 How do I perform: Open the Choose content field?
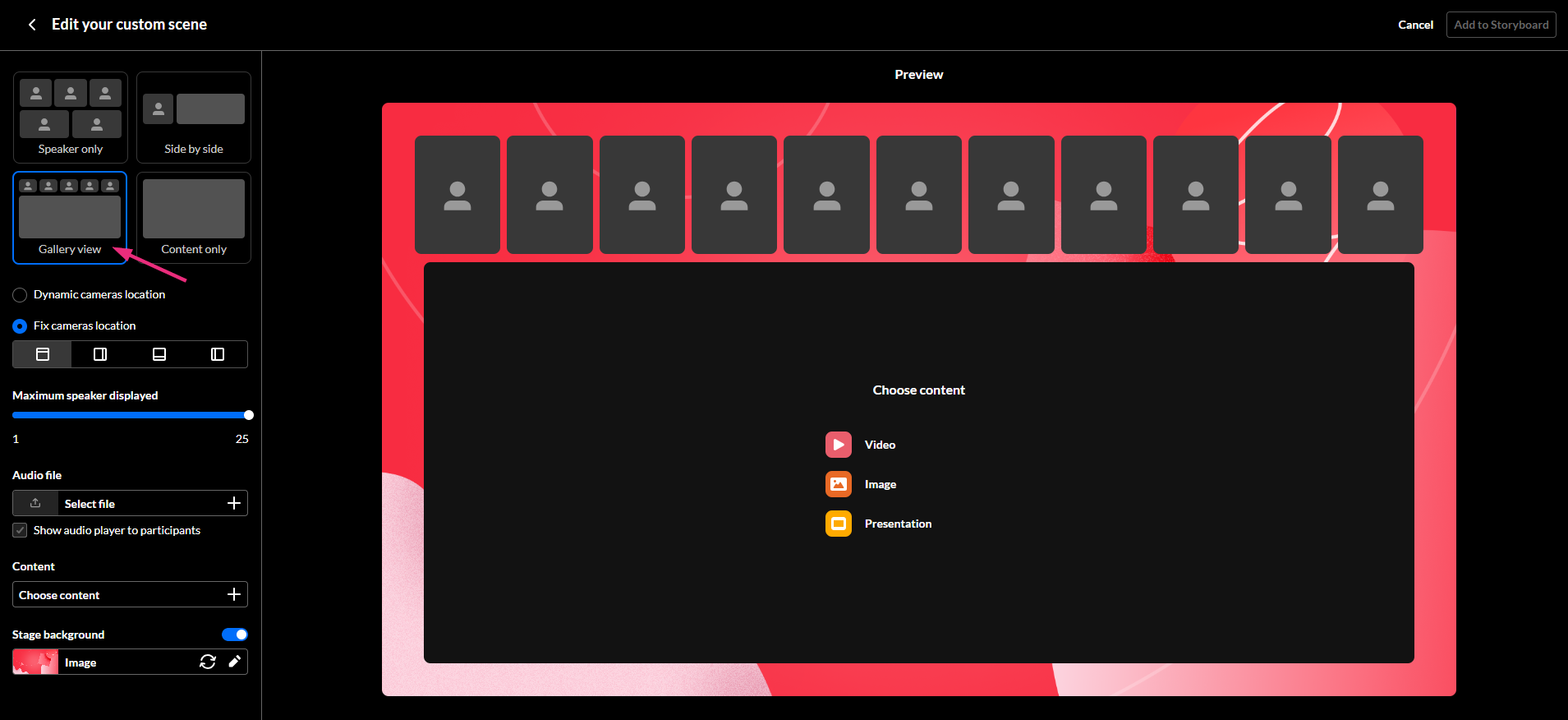coord(130,594)
